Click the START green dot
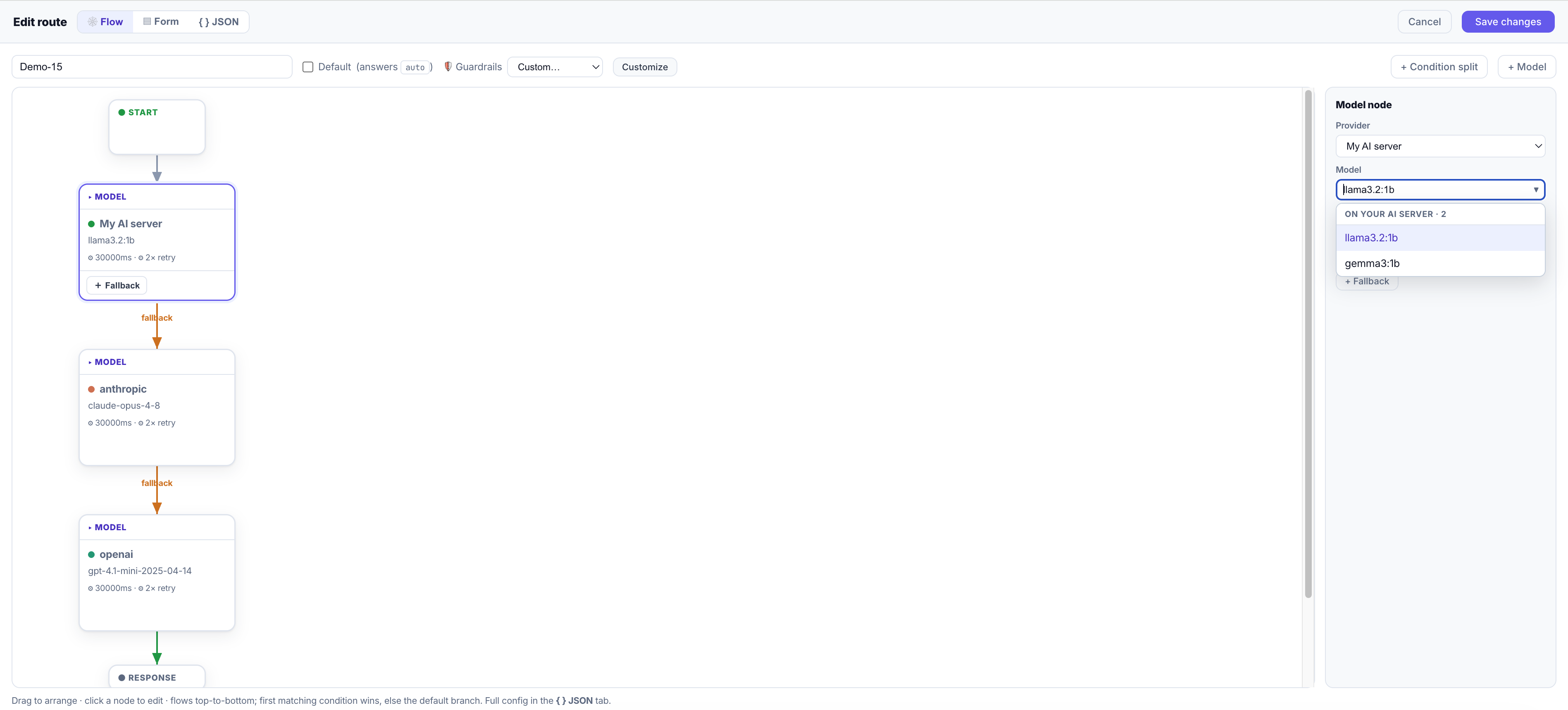The image size is (1568, 710). point(122,113)
